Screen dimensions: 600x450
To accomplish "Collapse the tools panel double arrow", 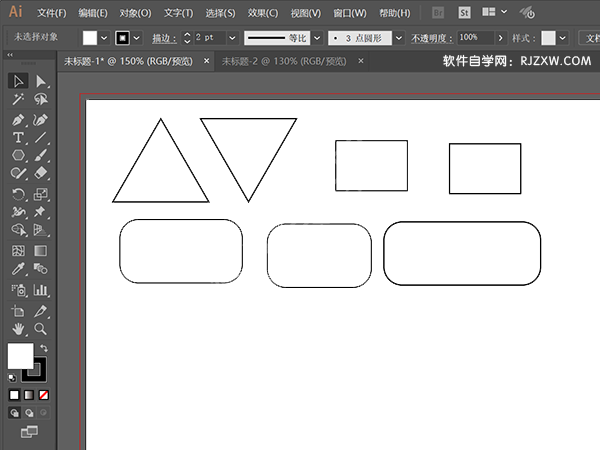I will point(10,55).
